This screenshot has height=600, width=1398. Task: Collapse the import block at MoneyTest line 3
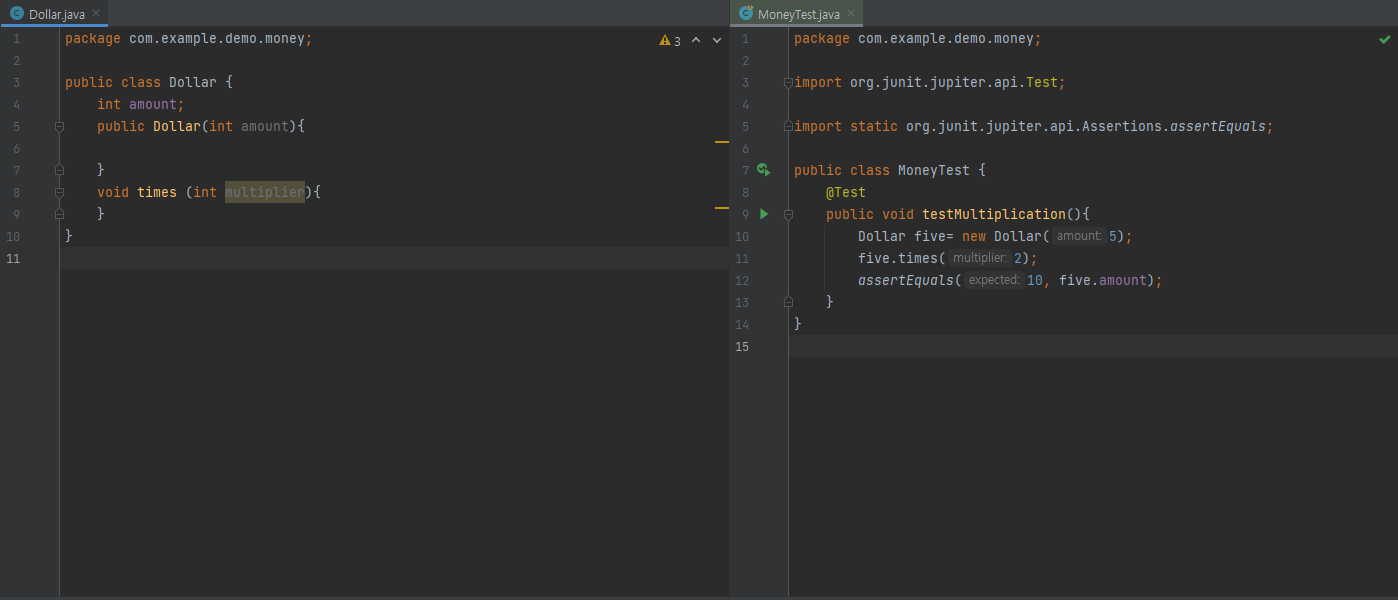pos(788,83)
